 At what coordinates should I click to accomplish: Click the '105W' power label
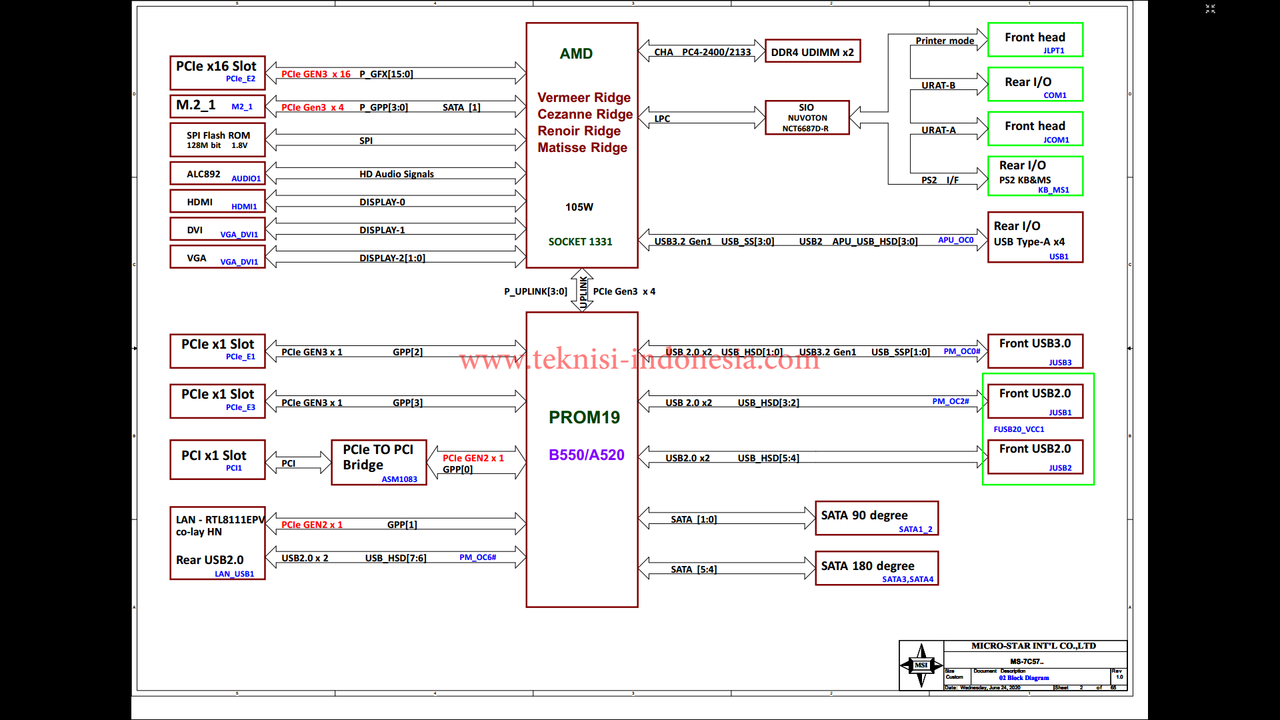click(x=579, y=208)
